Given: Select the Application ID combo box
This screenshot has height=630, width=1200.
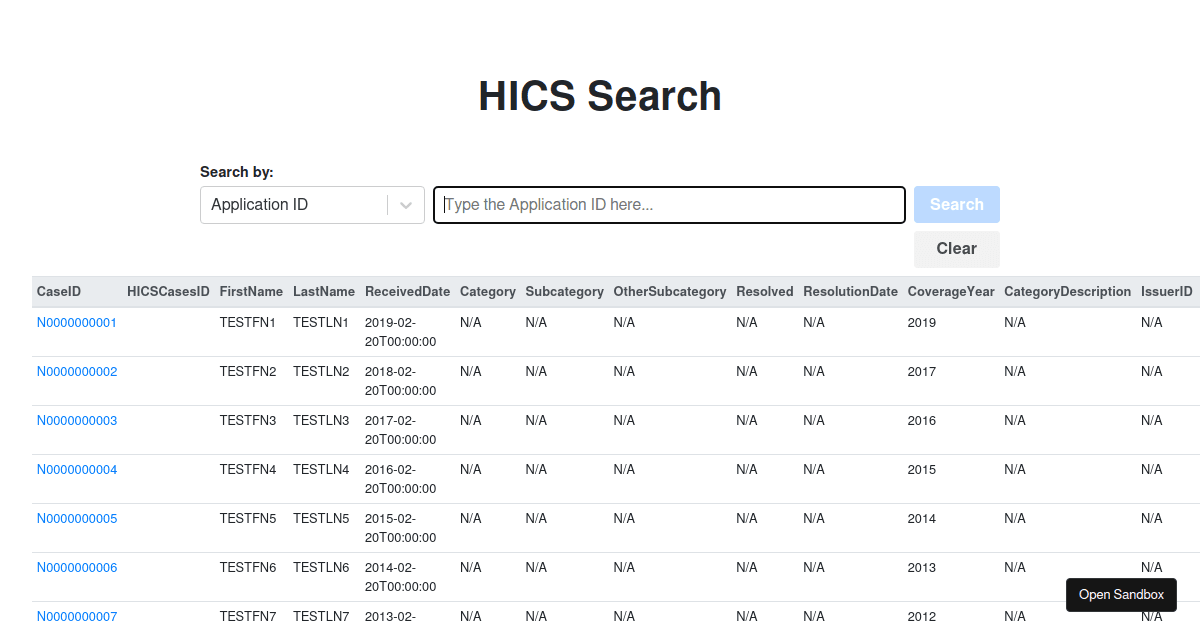Looking at the screenshot, I should coord(312,205).
